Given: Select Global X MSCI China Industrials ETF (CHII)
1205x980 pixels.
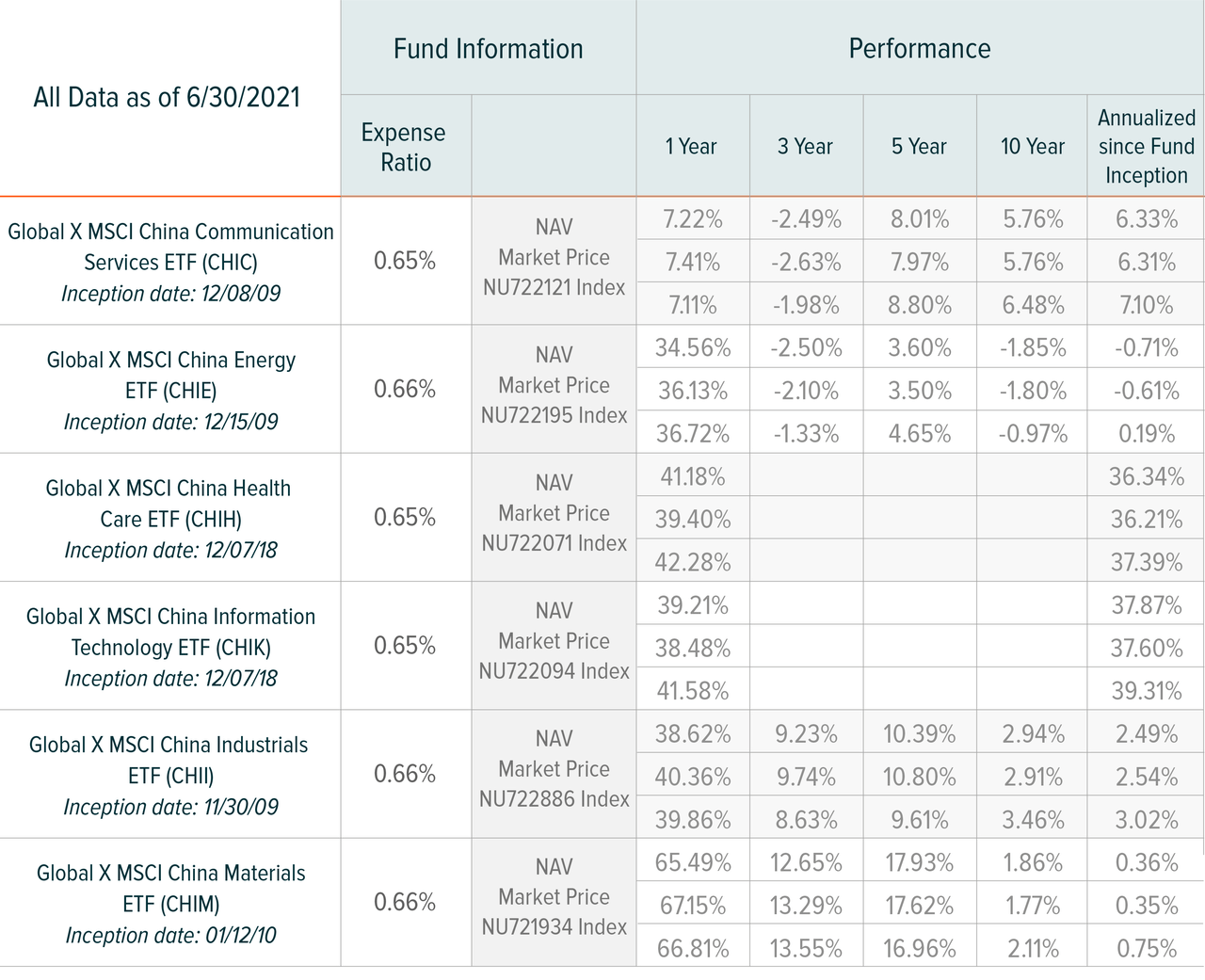Looking at the screenshot, I should tap(170, 760).
